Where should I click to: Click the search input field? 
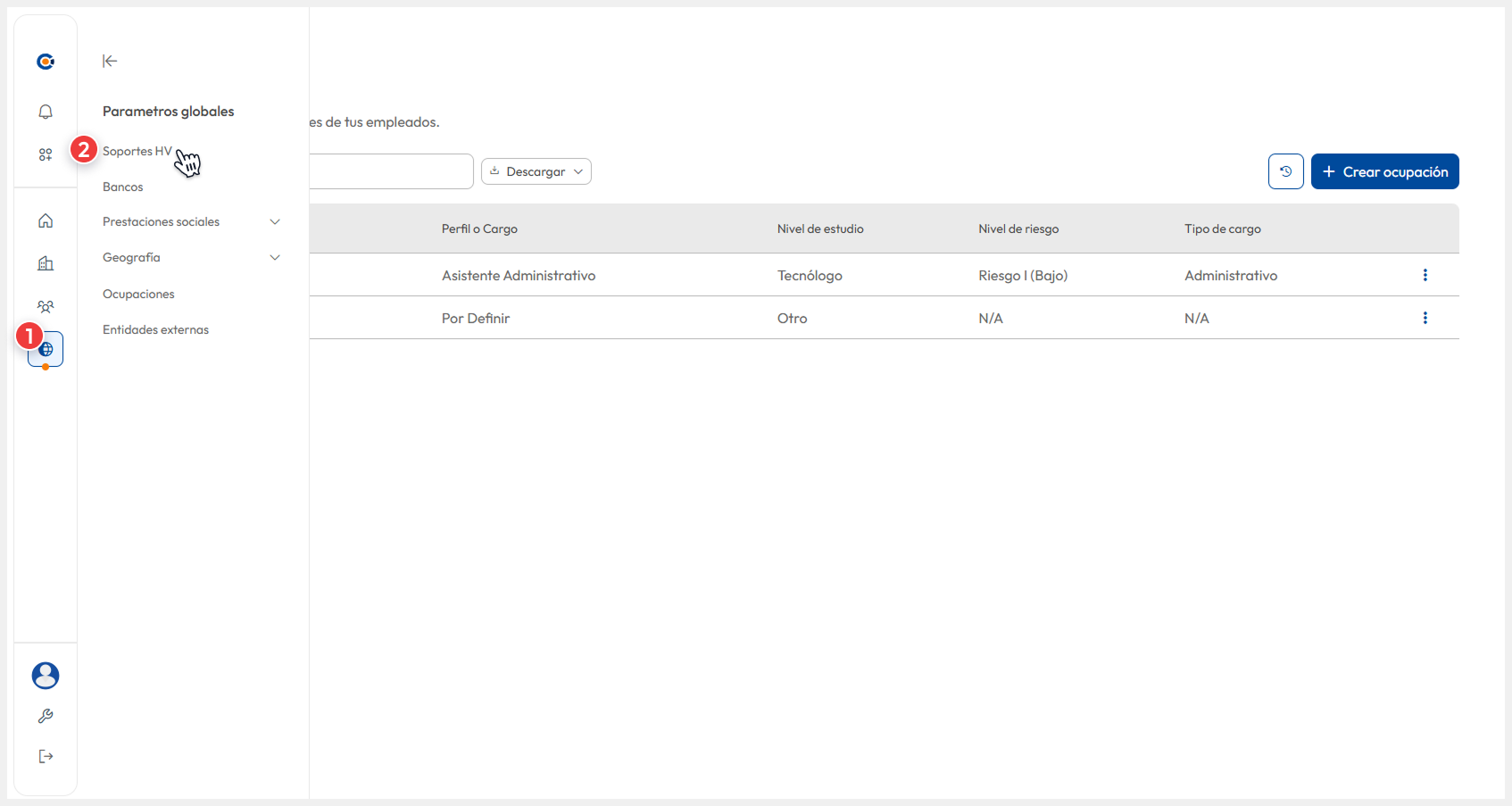pos(391,171)
